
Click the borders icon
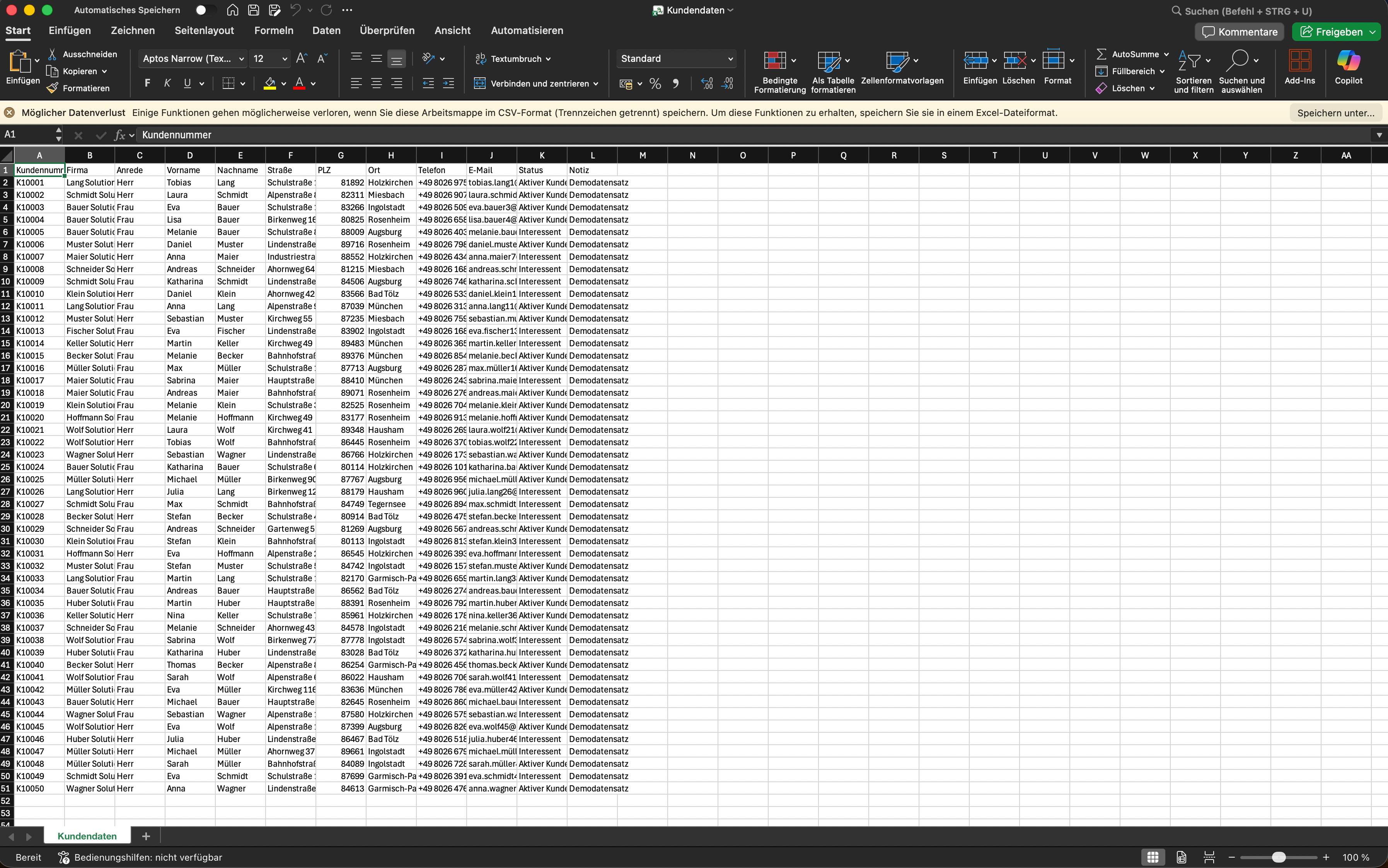(228, 83)
